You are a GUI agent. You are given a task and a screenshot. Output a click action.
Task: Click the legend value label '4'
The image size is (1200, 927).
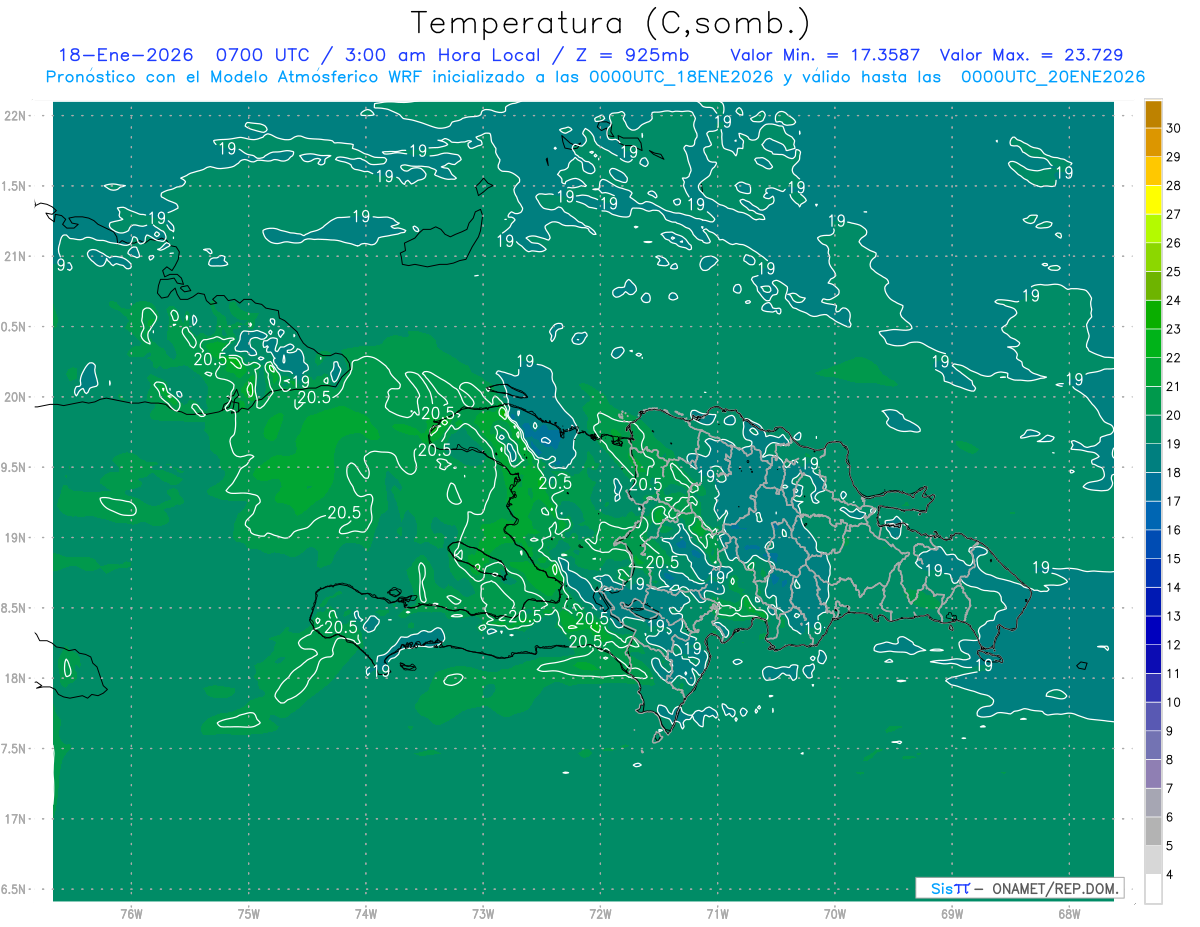pos(1170,875)
